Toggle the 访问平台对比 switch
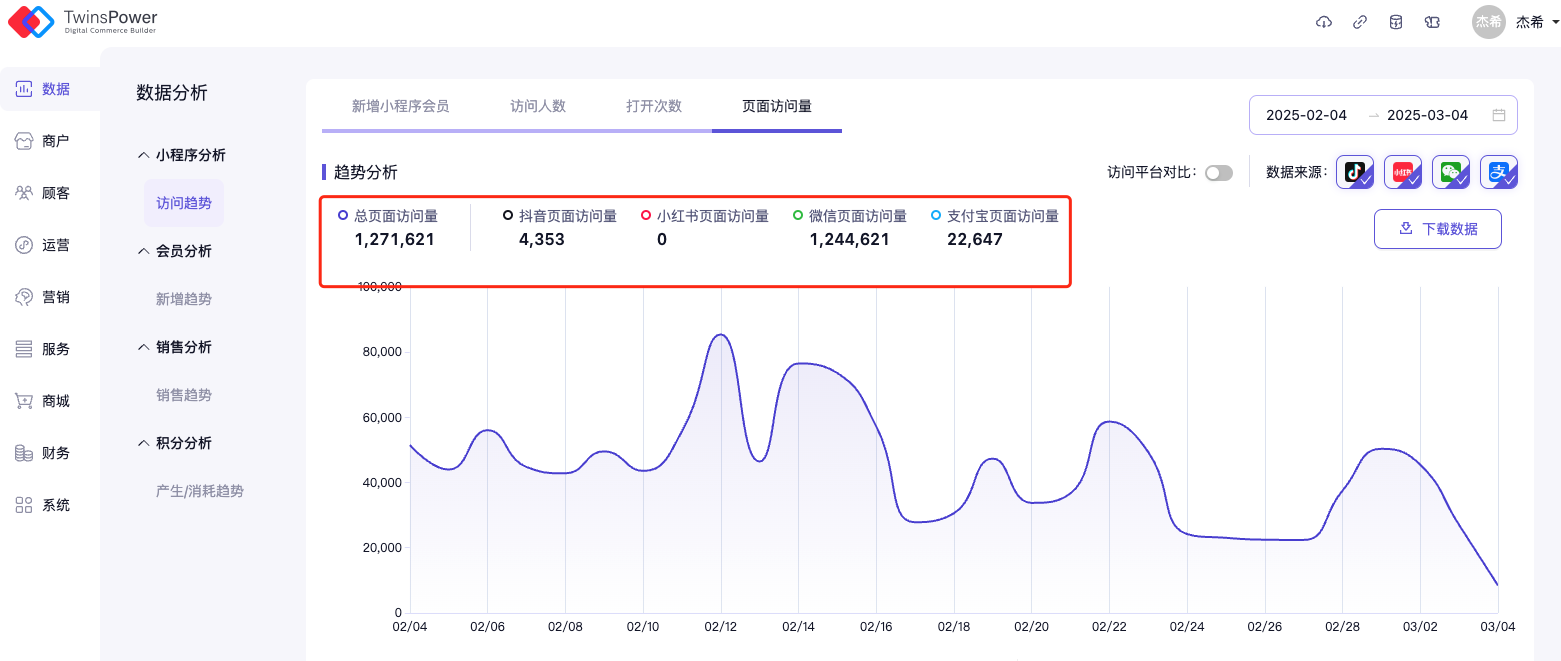 [x=1218, y=173]
